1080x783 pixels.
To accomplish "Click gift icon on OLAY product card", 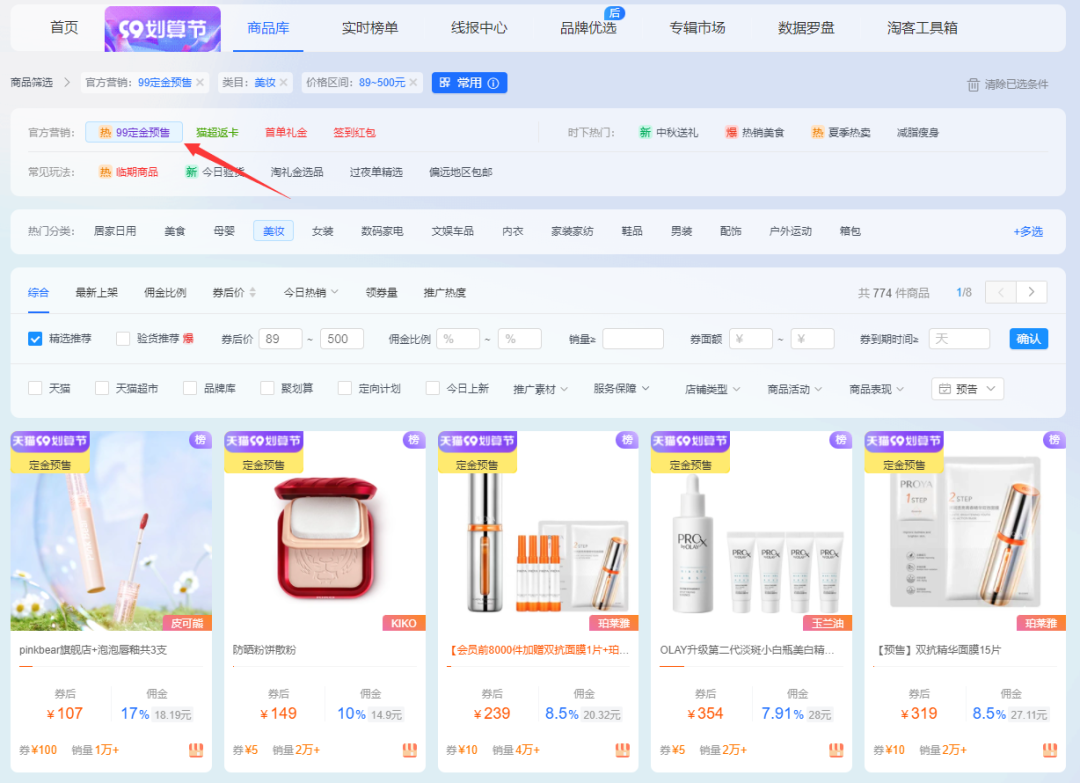I will point(836,750).
